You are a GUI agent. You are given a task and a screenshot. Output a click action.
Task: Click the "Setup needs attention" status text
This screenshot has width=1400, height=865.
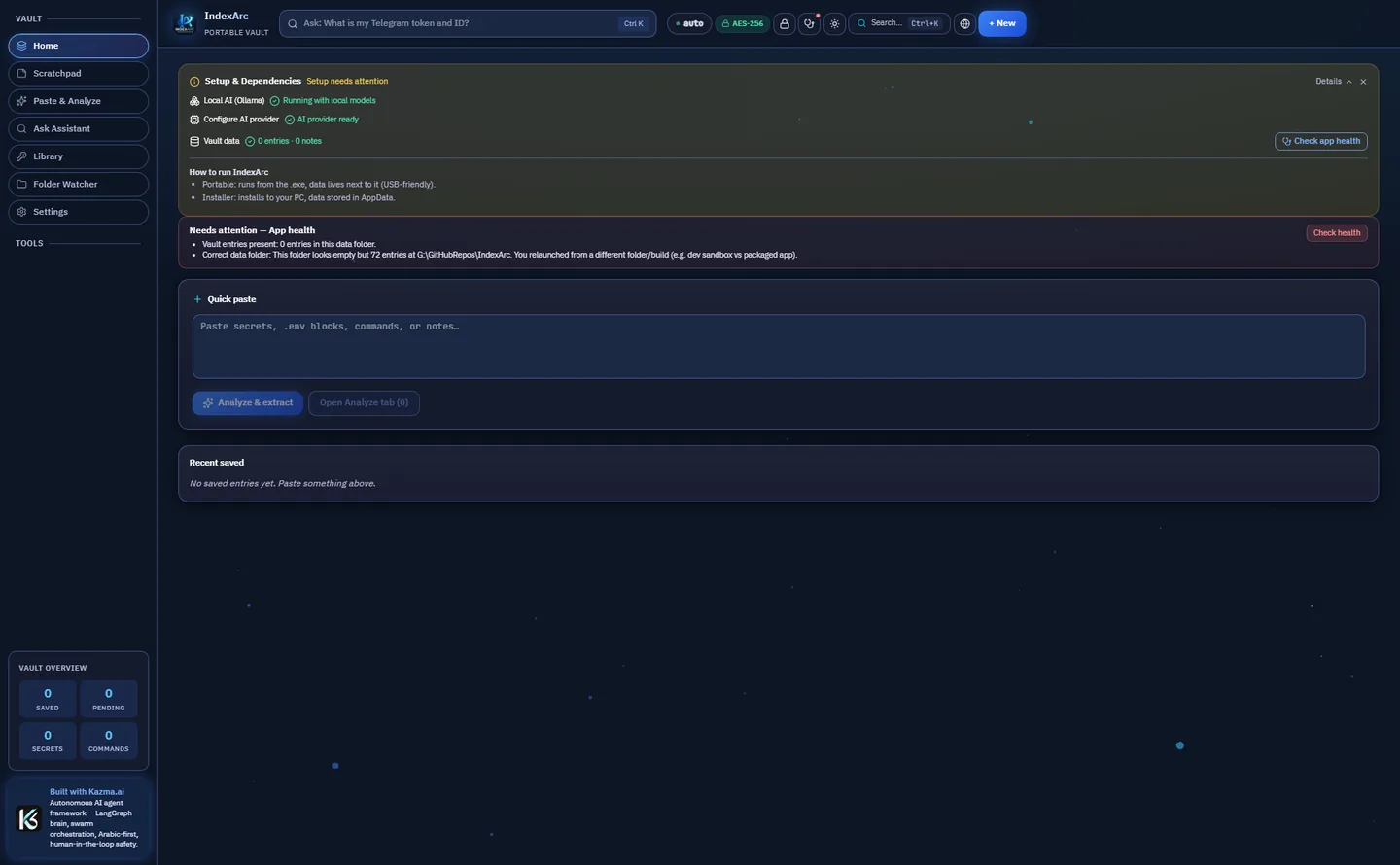coord(347,82)
